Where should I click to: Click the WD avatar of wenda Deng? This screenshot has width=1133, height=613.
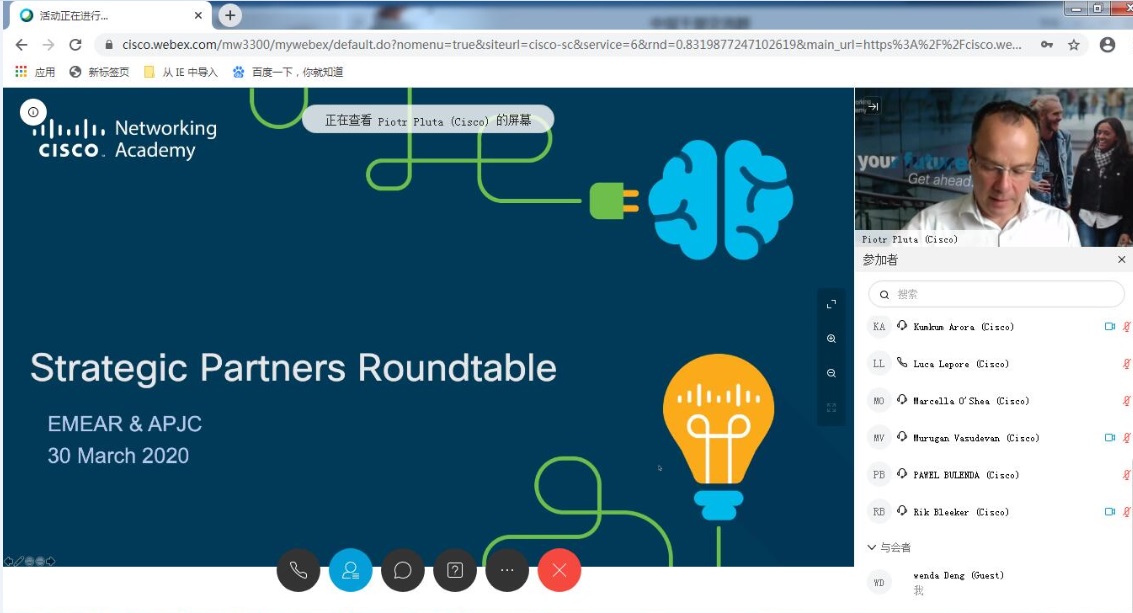(879, 582)
